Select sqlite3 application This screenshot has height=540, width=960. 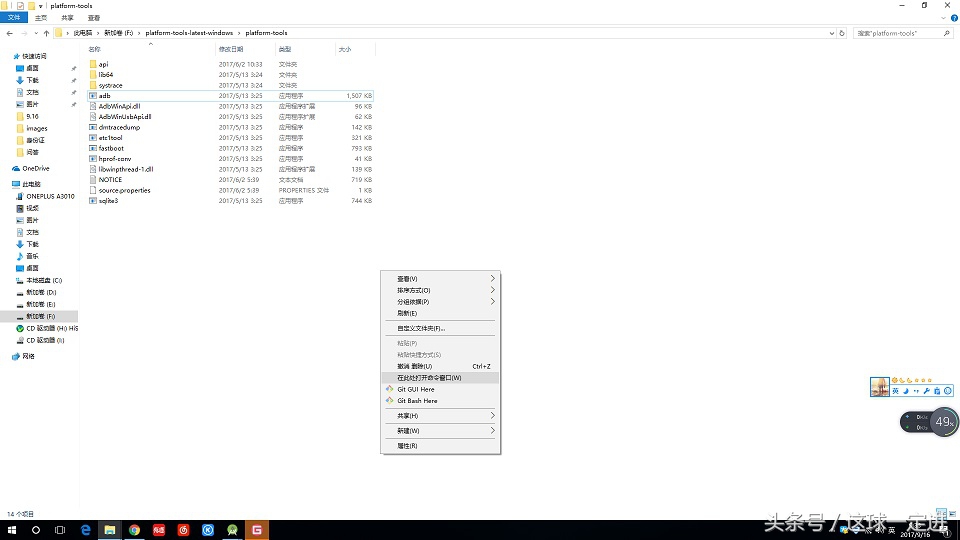click(108, 201)
